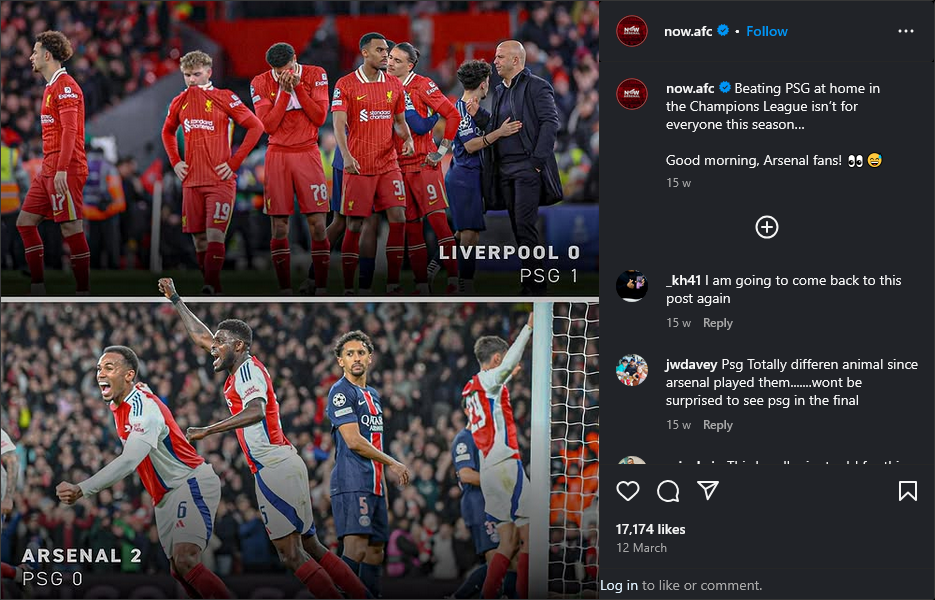935x600 pixels.
Task: Open now.afc username in caption
Action: (690, 88)
